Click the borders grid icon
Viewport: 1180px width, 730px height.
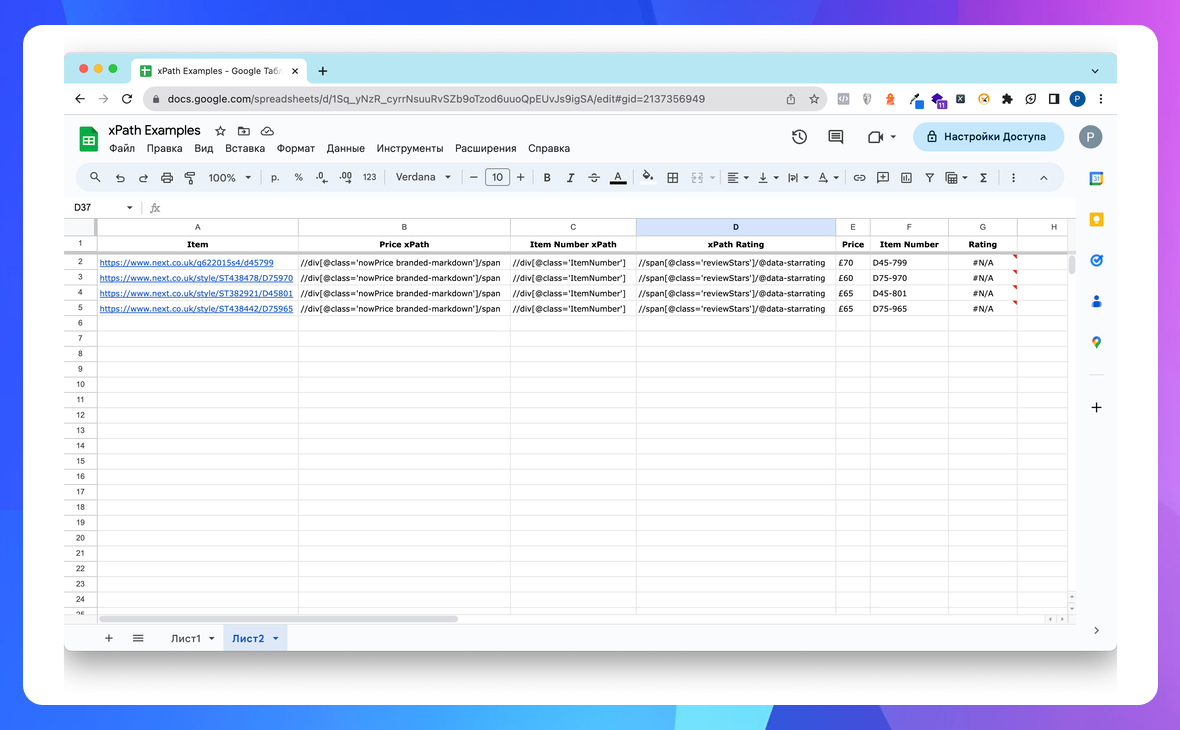[x=673, y=178]
